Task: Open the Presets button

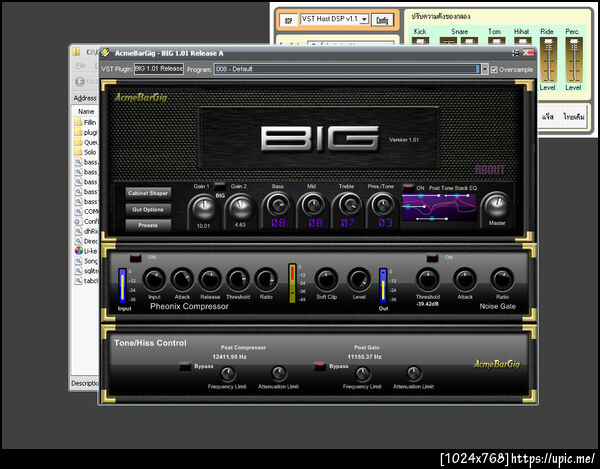Action: click(x=148, y=225)
